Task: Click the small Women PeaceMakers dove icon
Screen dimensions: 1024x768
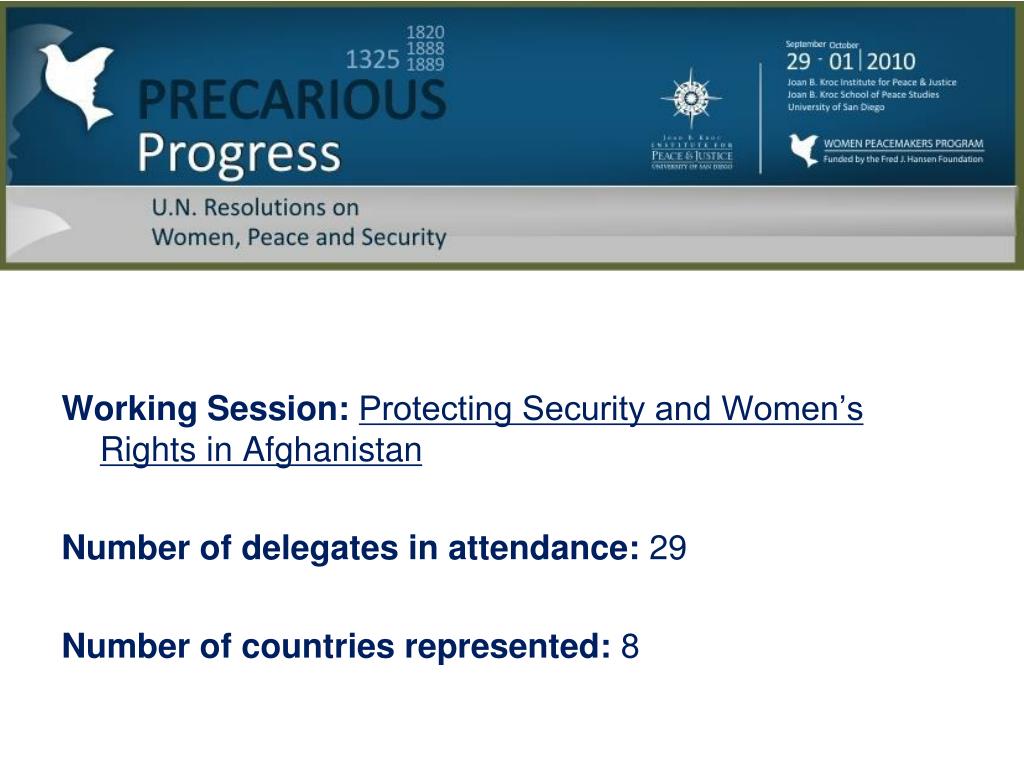Action: pos(803,150)
